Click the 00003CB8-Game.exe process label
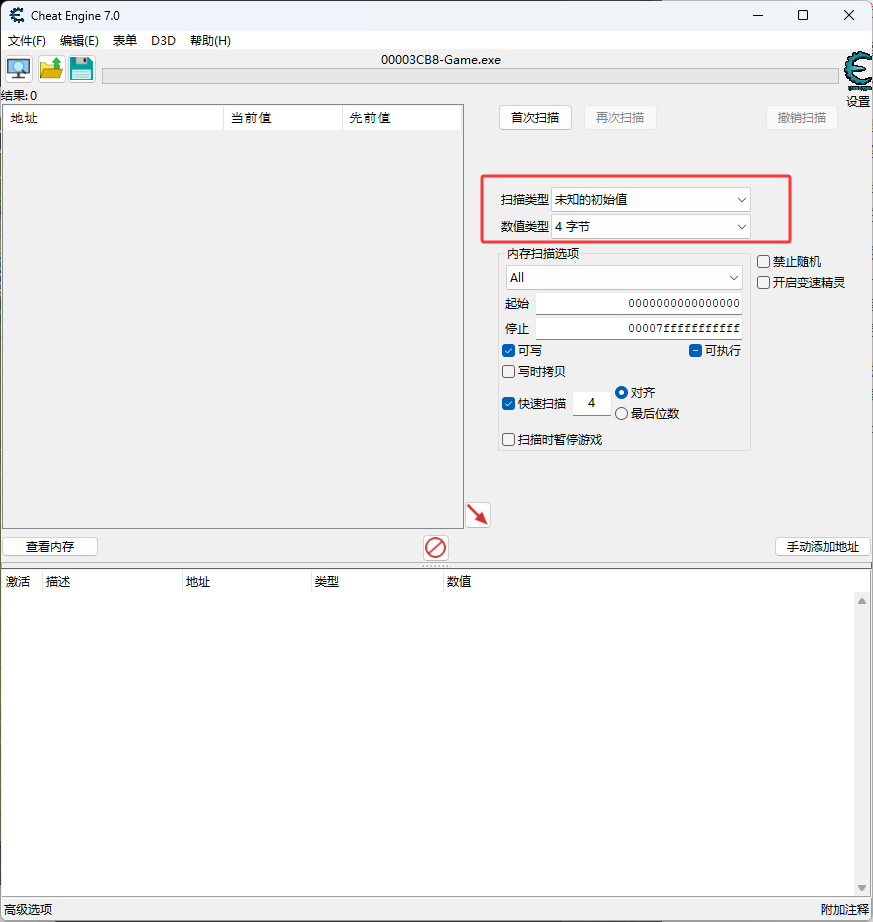The image size is (873, 922). pyautogui.click(x=441, y=60)
